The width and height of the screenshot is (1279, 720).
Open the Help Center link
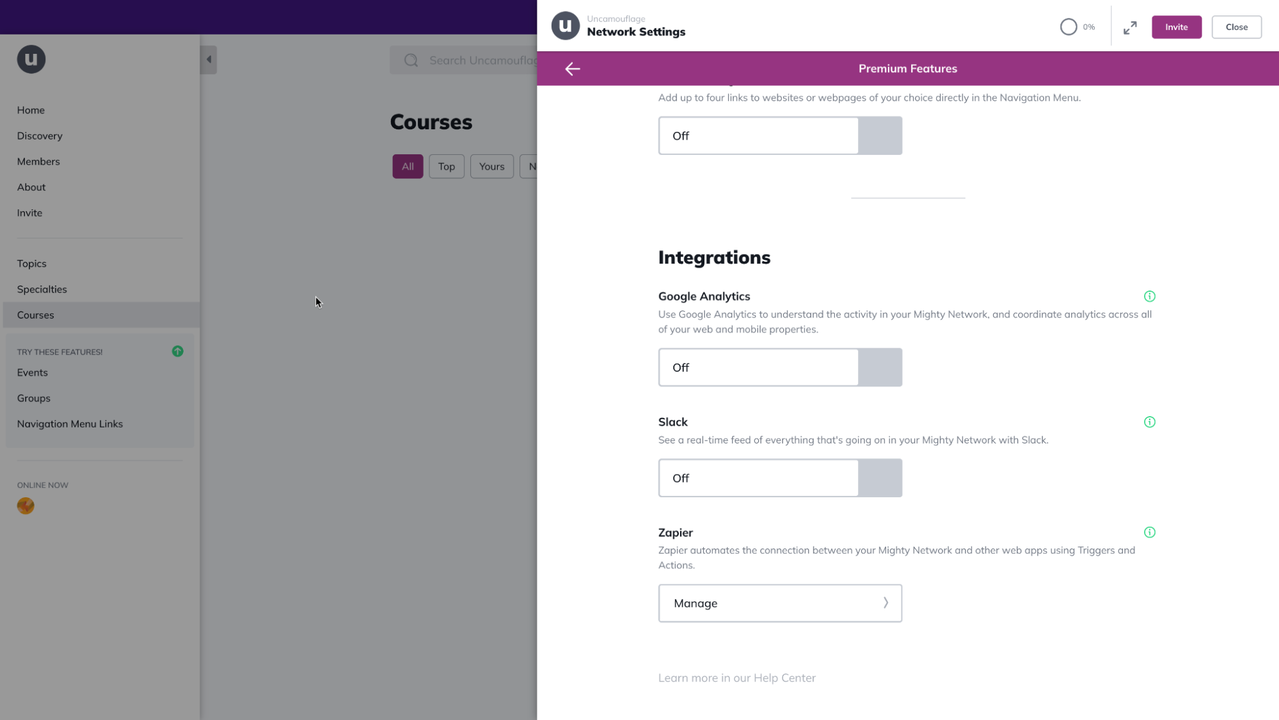click(737, 678)
